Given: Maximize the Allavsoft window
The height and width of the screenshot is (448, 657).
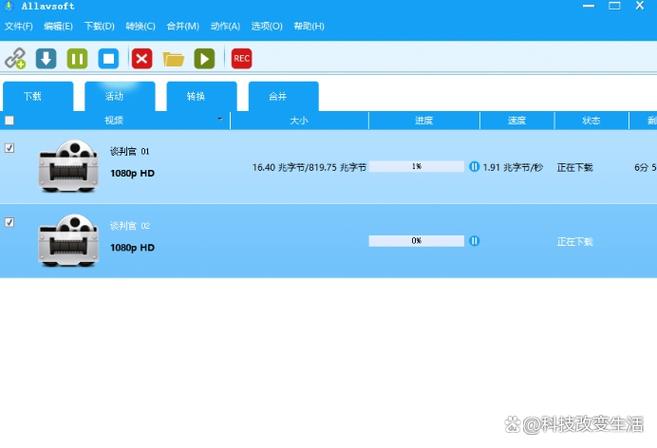Looking at the screenshot, I should tap(614, 5).
